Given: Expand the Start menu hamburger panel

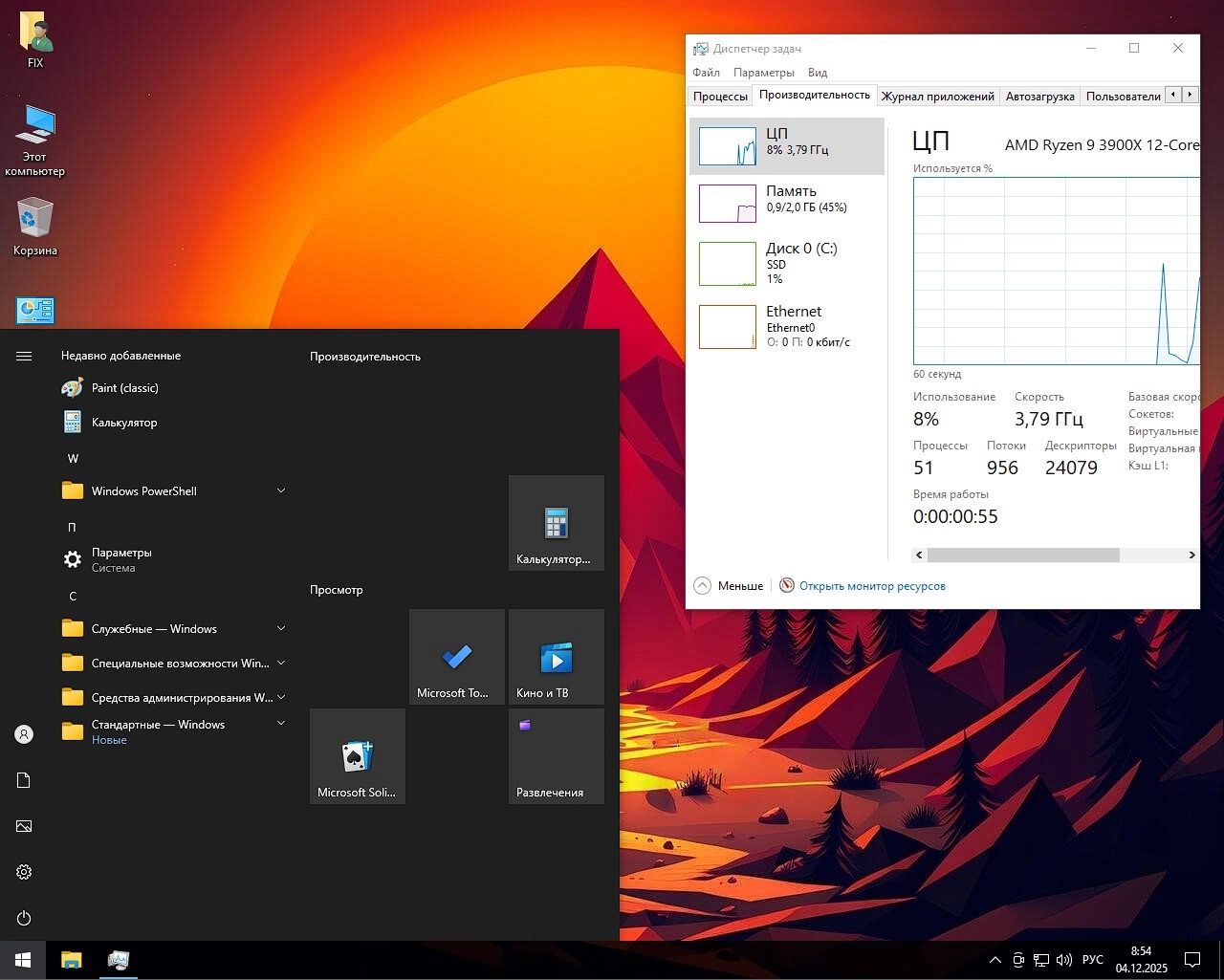Looking at the screenshot, I should point(23,355).
